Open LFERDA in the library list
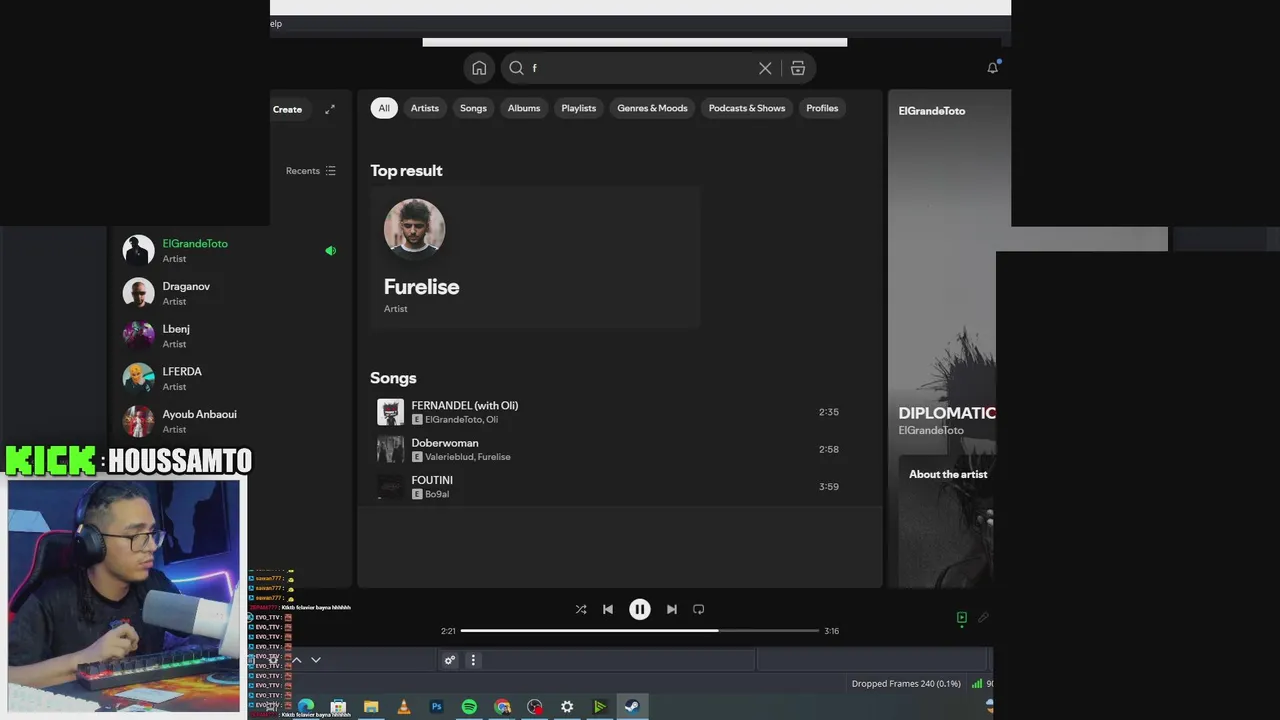1280x720 pixels. tap(228, 378)
